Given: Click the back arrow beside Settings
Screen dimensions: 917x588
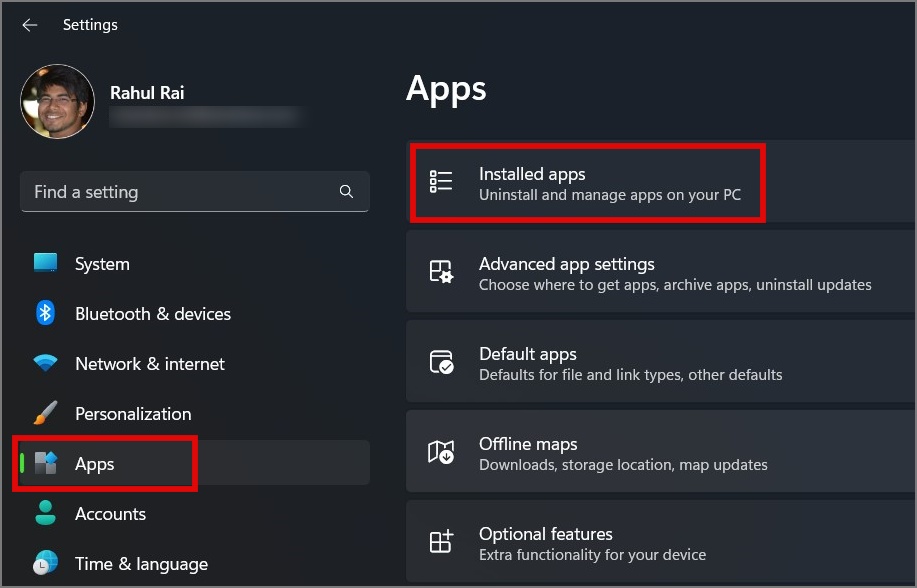Looking at the screenshot, I should coord(30,25).
